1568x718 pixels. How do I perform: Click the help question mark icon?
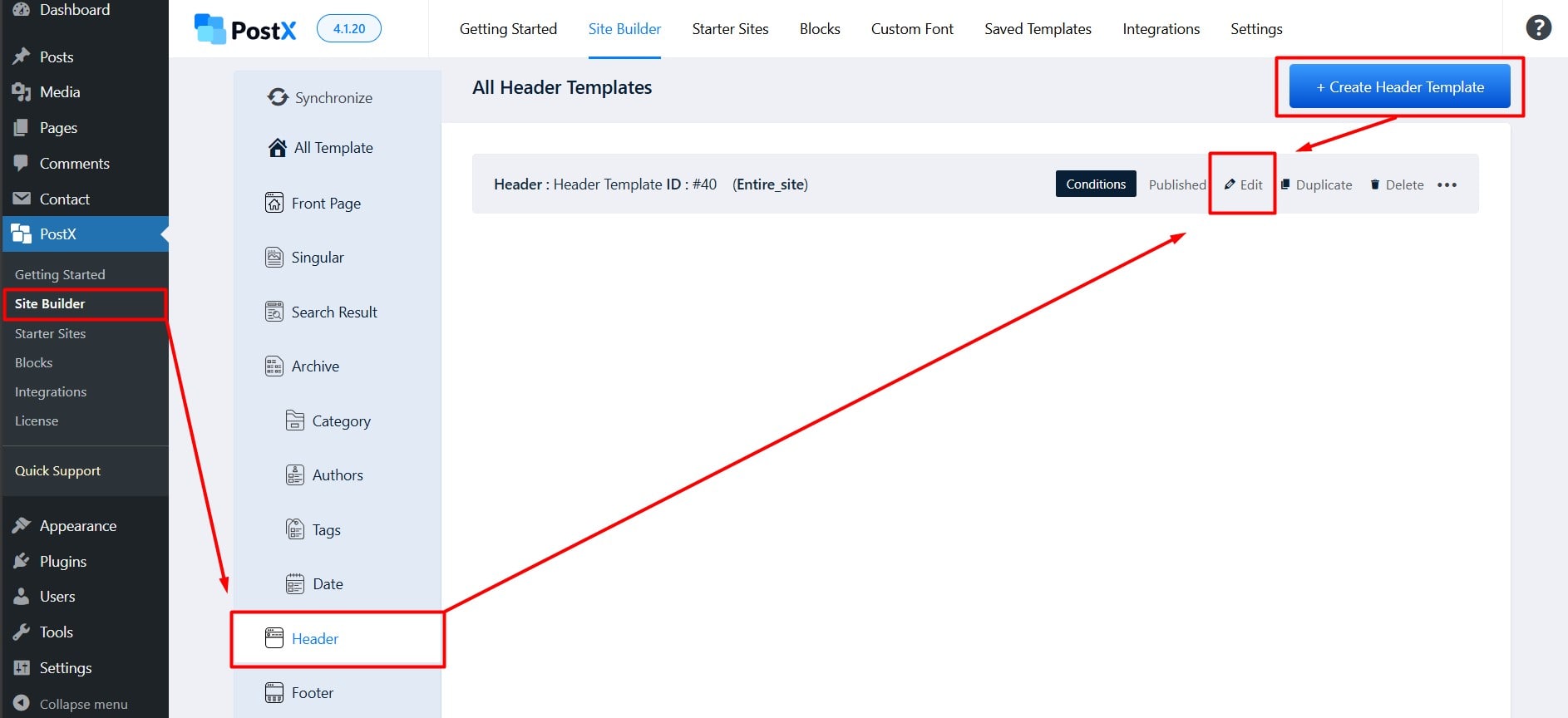tap(1538, 27)
